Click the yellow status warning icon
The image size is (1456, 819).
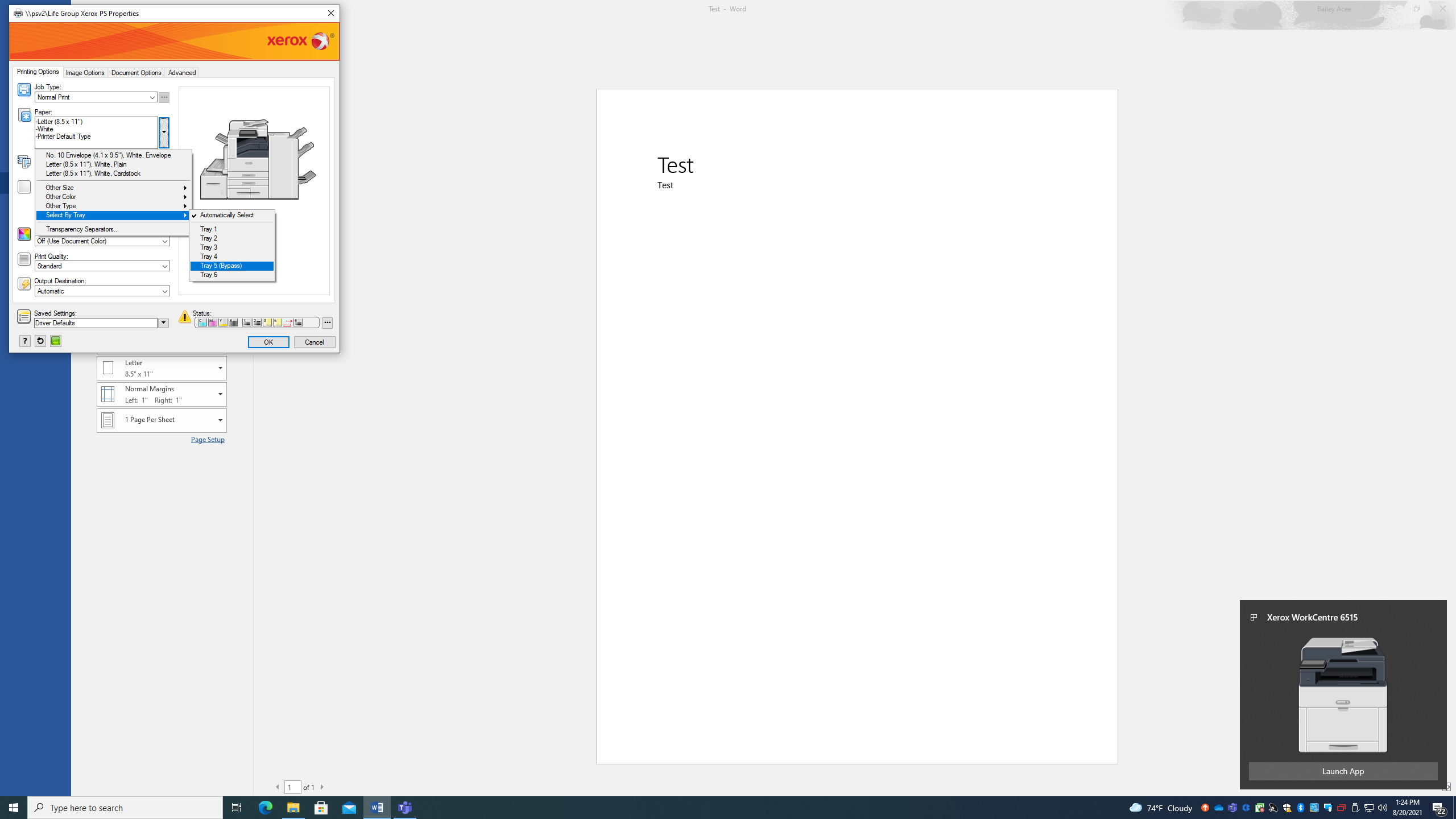(184, 317)
